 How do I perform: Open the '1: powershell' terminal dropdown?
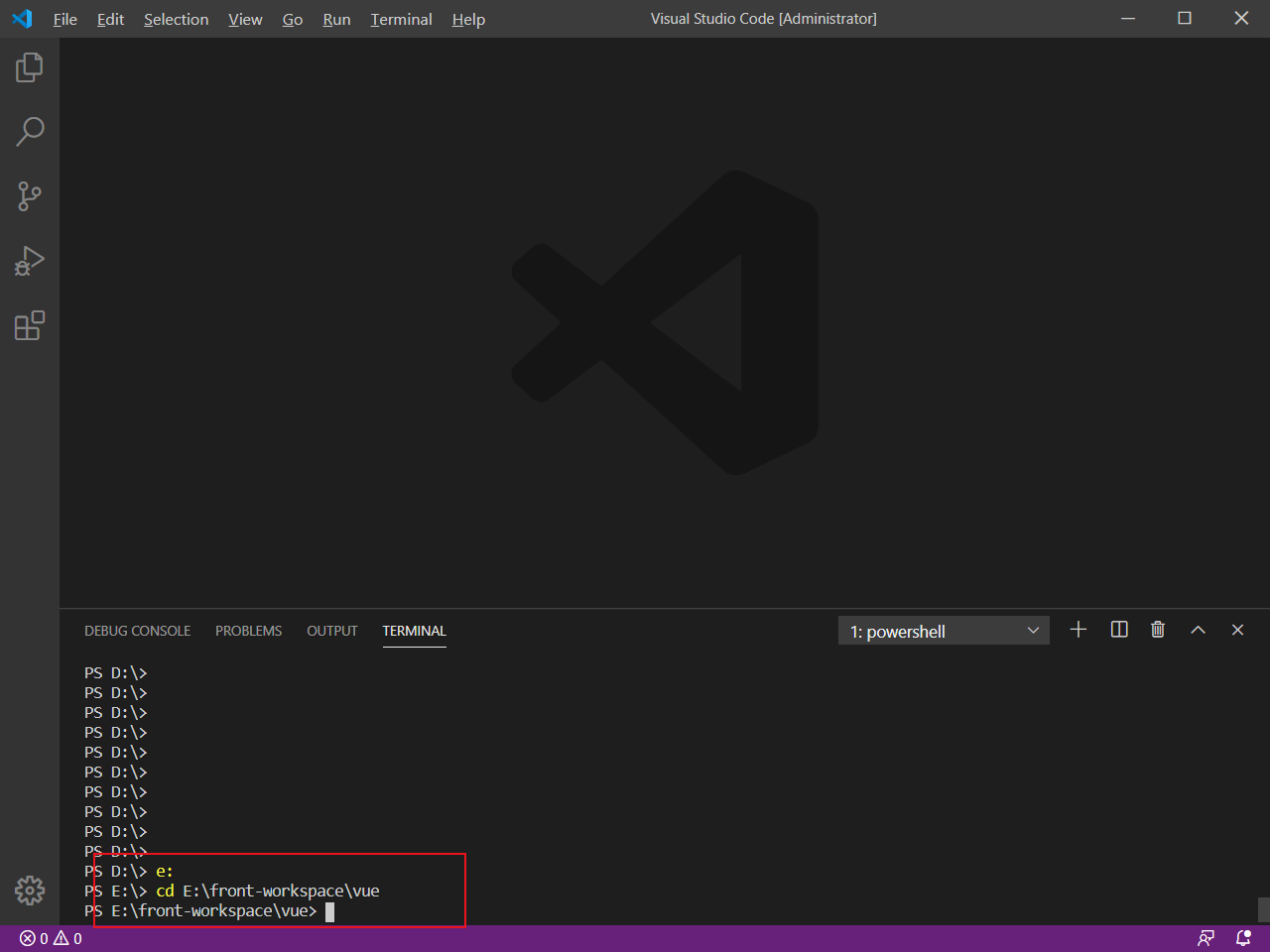tap(943, 629)
